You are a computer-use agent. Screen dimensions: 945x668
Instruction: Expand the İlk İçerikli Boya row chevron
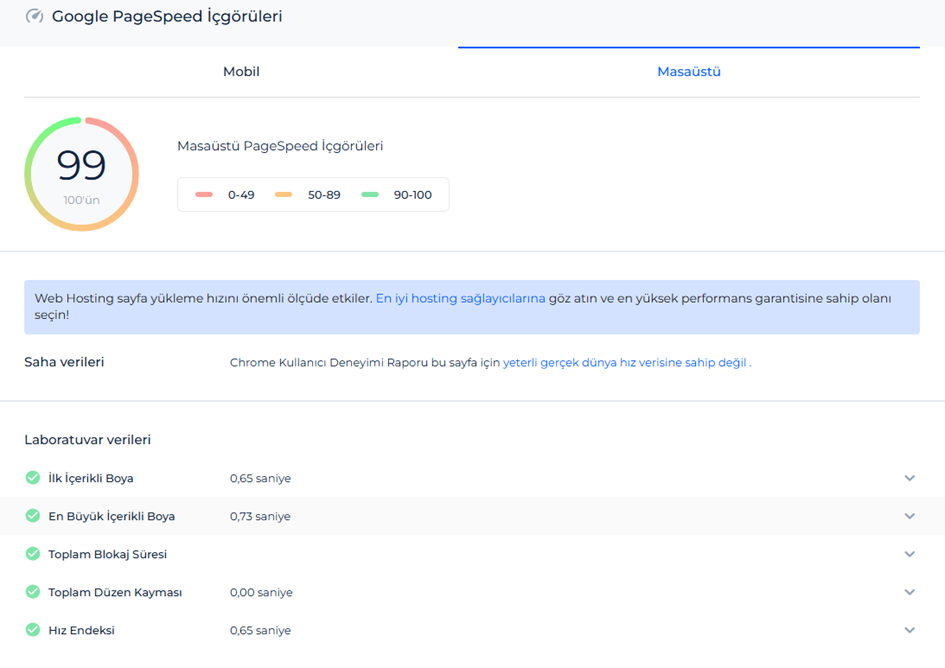click(x=909, y=478)
